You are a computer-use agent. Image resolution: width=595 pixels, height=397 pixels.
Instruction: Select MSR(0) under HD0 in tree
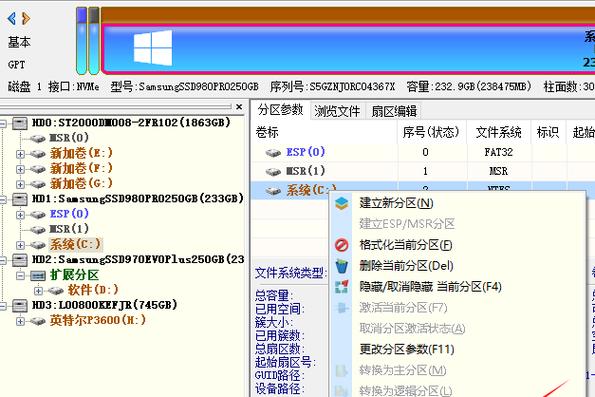(x=69, y=138)
